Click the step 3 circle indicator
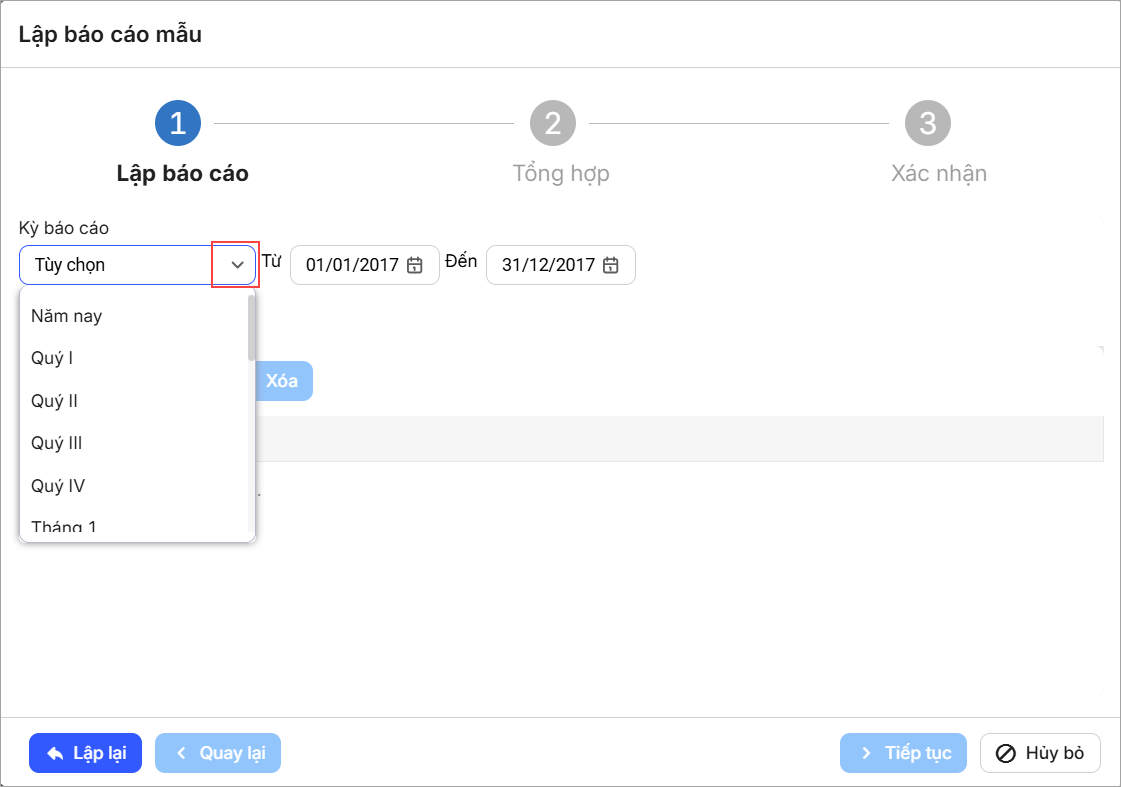 927,123
